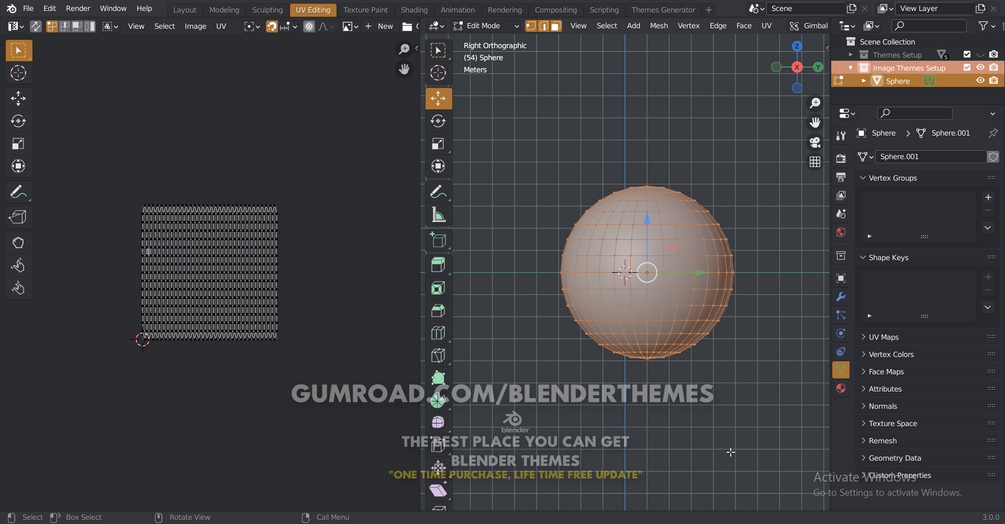Activate the Move tool in UV editor
The height and width of the screenshot is (524, 1005).
click(18, 98)
